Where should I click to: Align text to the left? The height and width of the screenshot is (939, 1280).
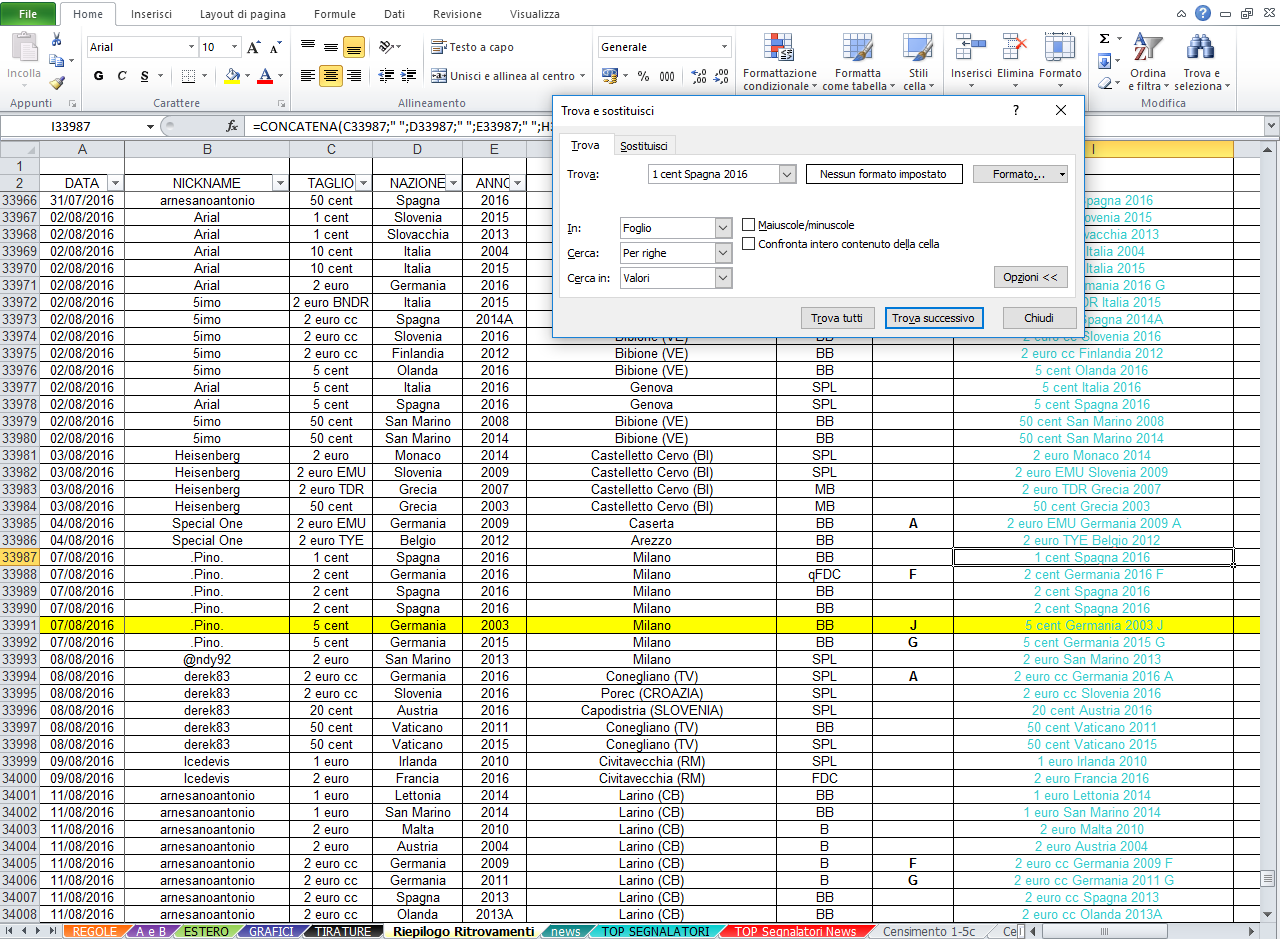coord(307,76)
